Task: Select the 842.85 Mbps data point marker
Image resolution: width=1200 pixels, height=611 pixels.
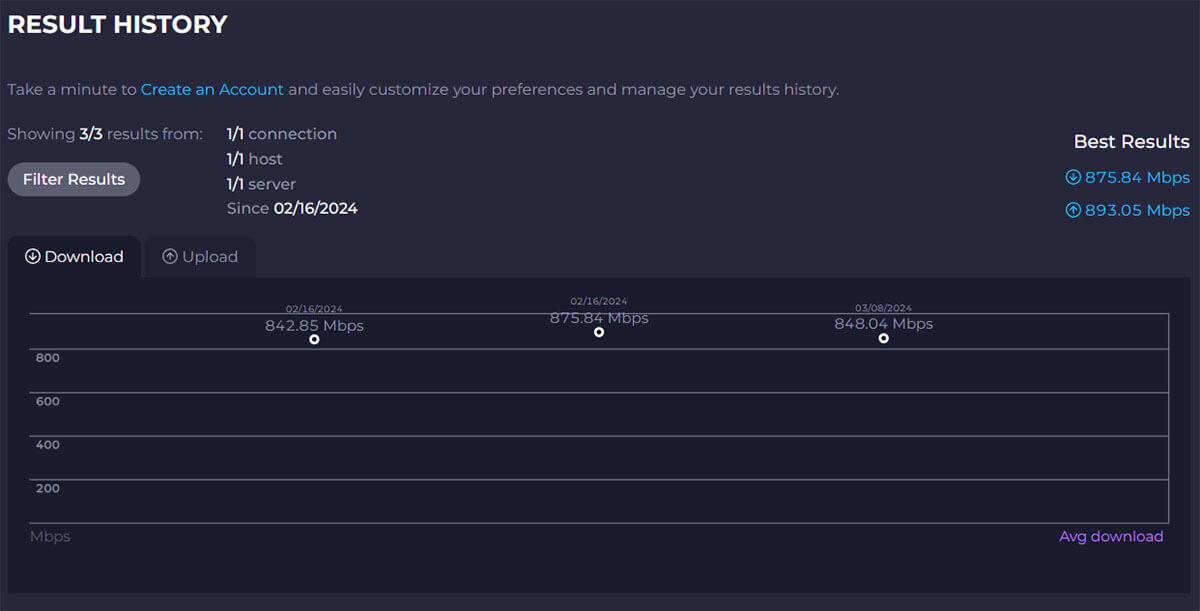Action: coord(314,339)
